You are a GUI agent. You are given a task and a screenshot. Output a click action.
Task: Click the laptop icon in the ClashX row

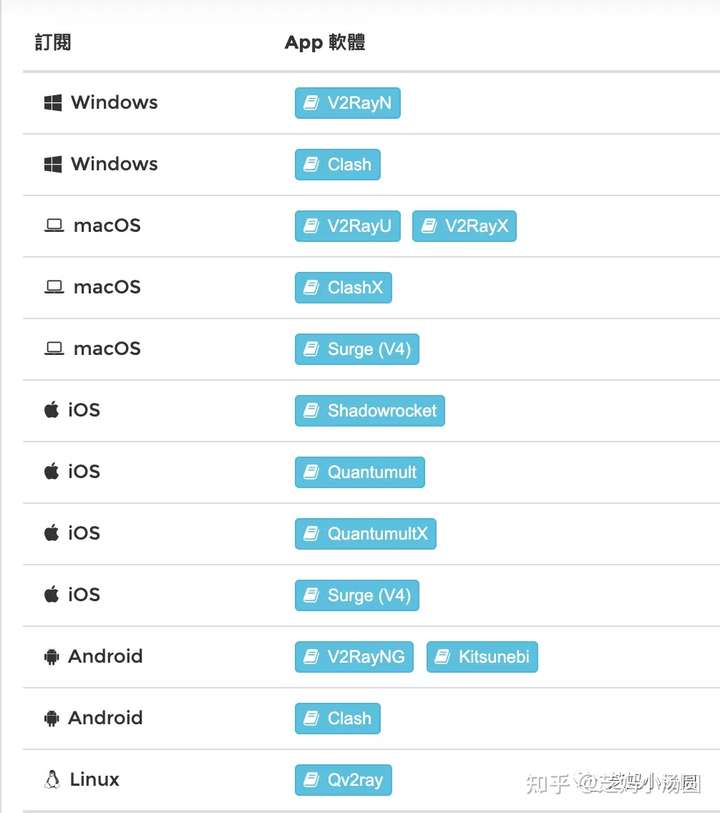click(x=54, y=288)
